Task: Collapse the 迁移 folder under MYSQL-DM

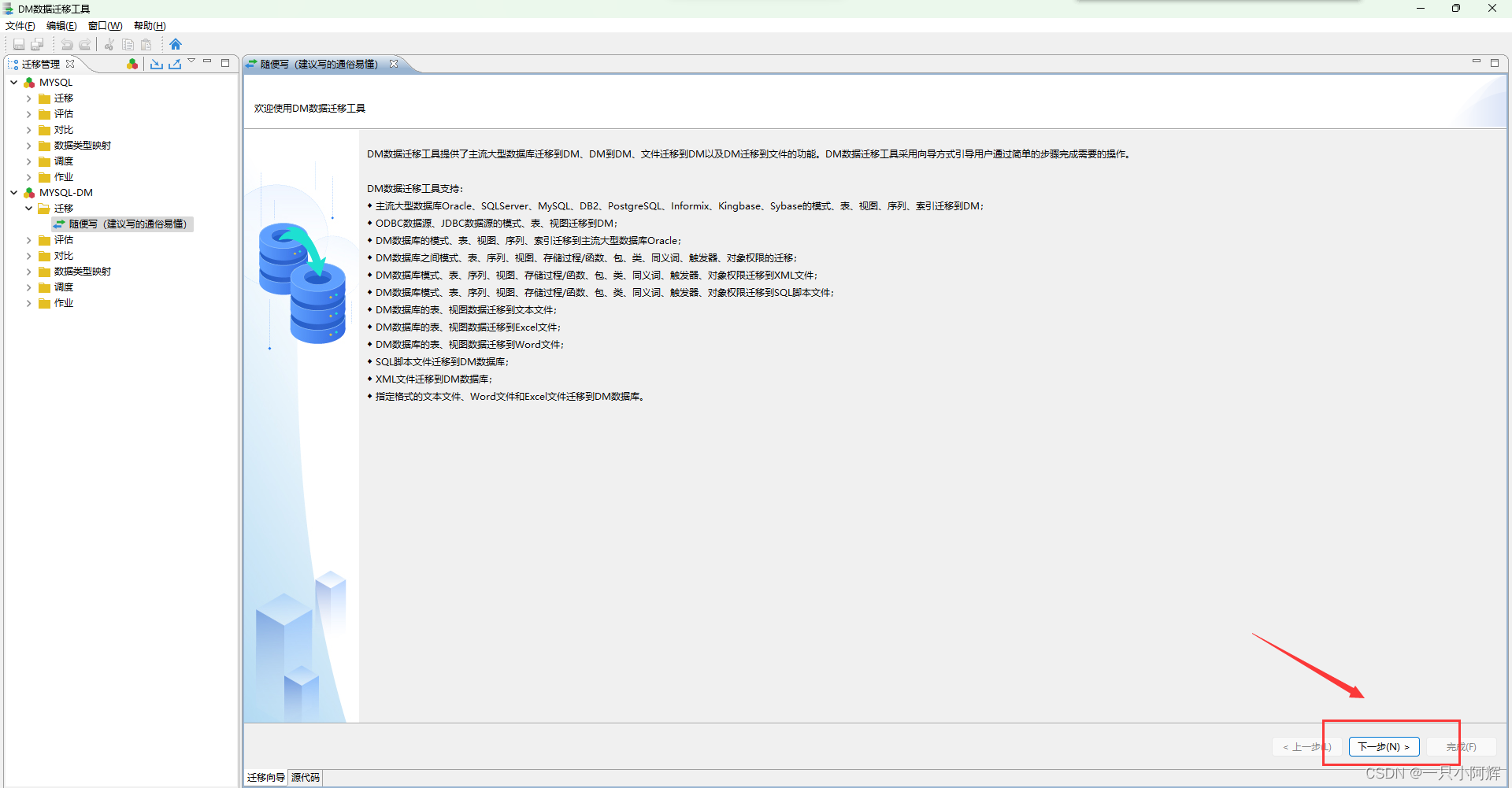Action: [x=28, y=209]
